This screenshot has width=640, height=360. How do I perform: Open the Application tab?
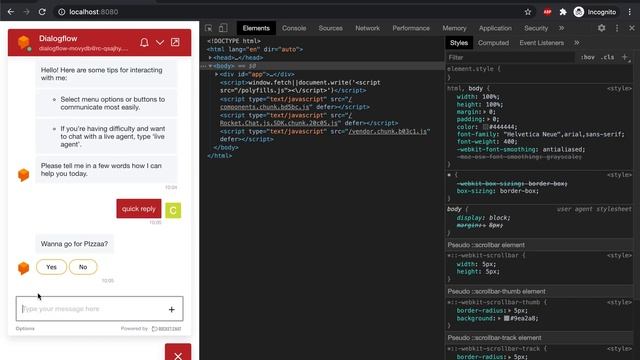pos(495,28)
